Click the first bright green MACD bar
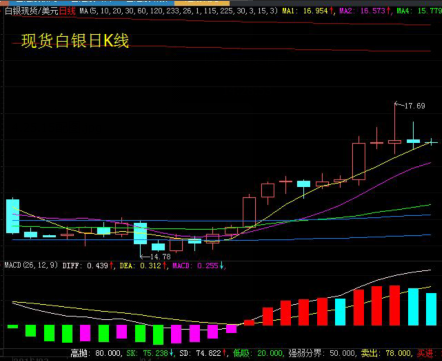 [13, 326]
